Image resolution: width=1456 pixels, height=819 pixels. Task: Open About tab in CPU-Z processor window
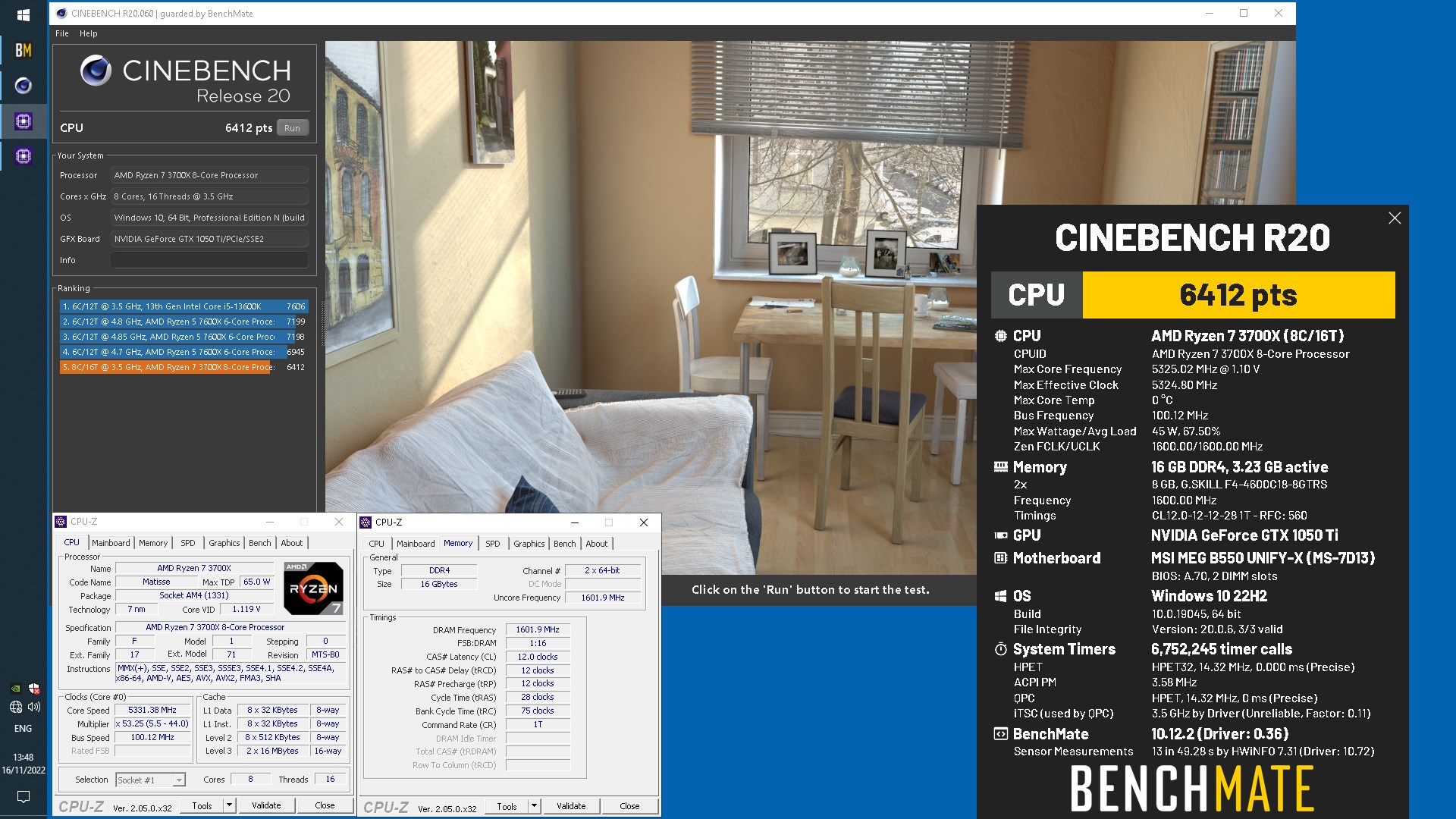[x=292, y=543]
